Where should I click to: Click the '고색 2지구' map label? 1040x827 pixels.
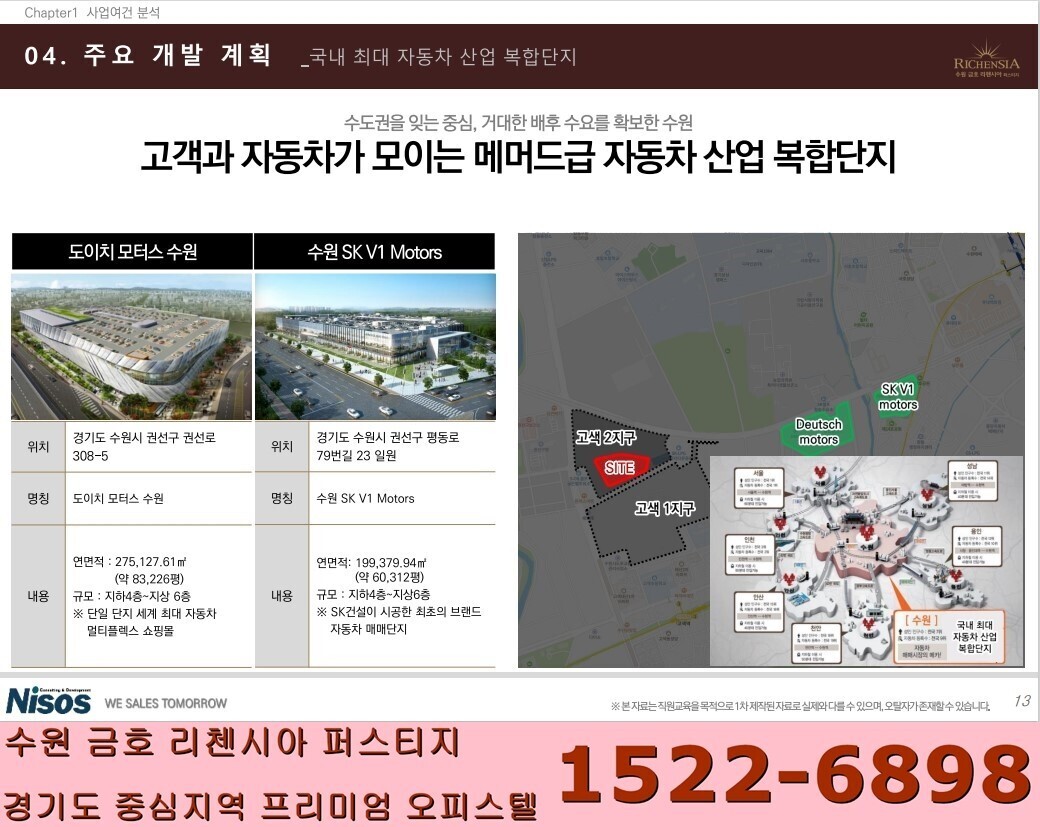click(x=606, y=437)
